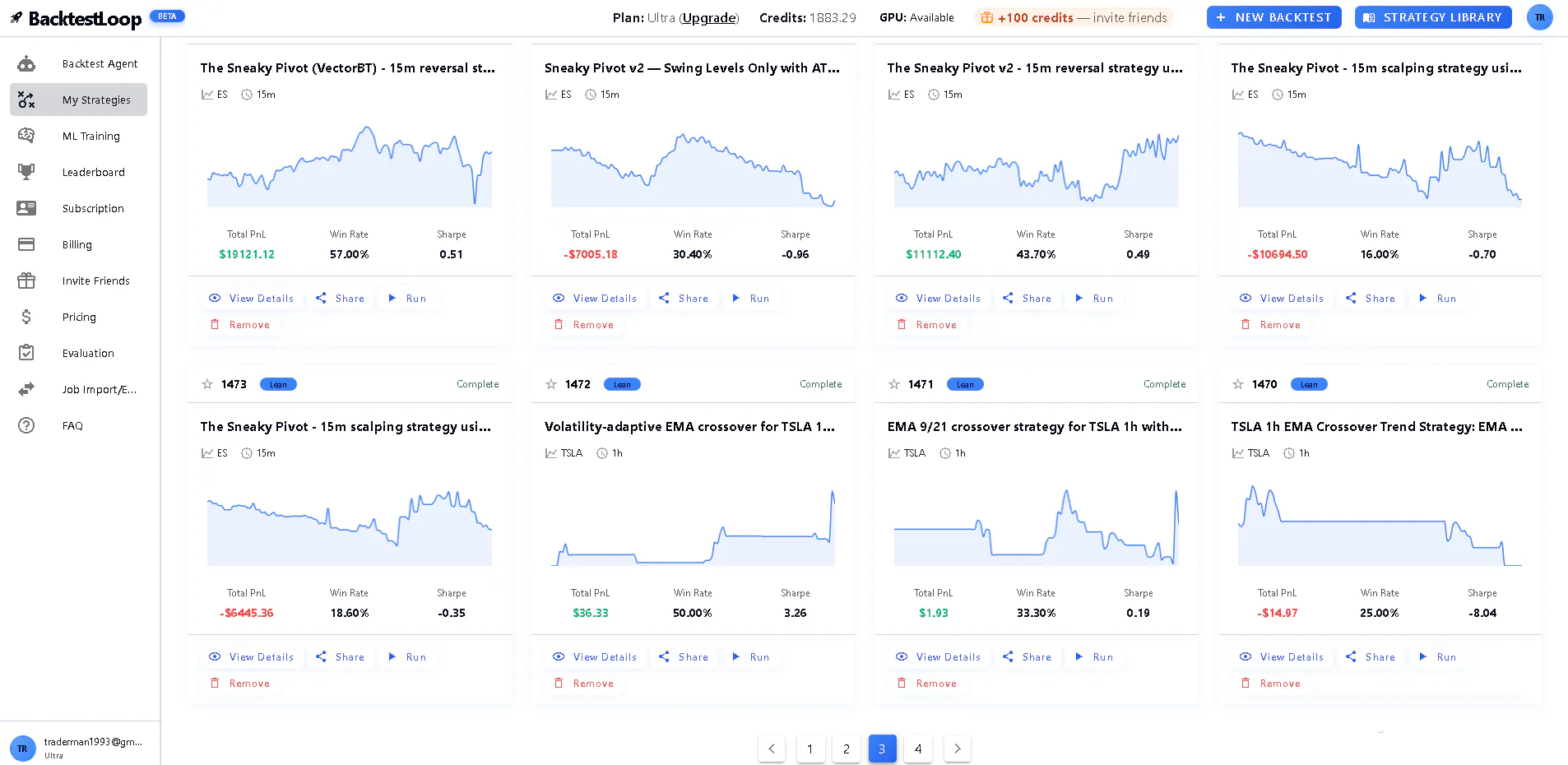View Details of Sneaky Pivot (VectorBT) card

coord(251,299)
